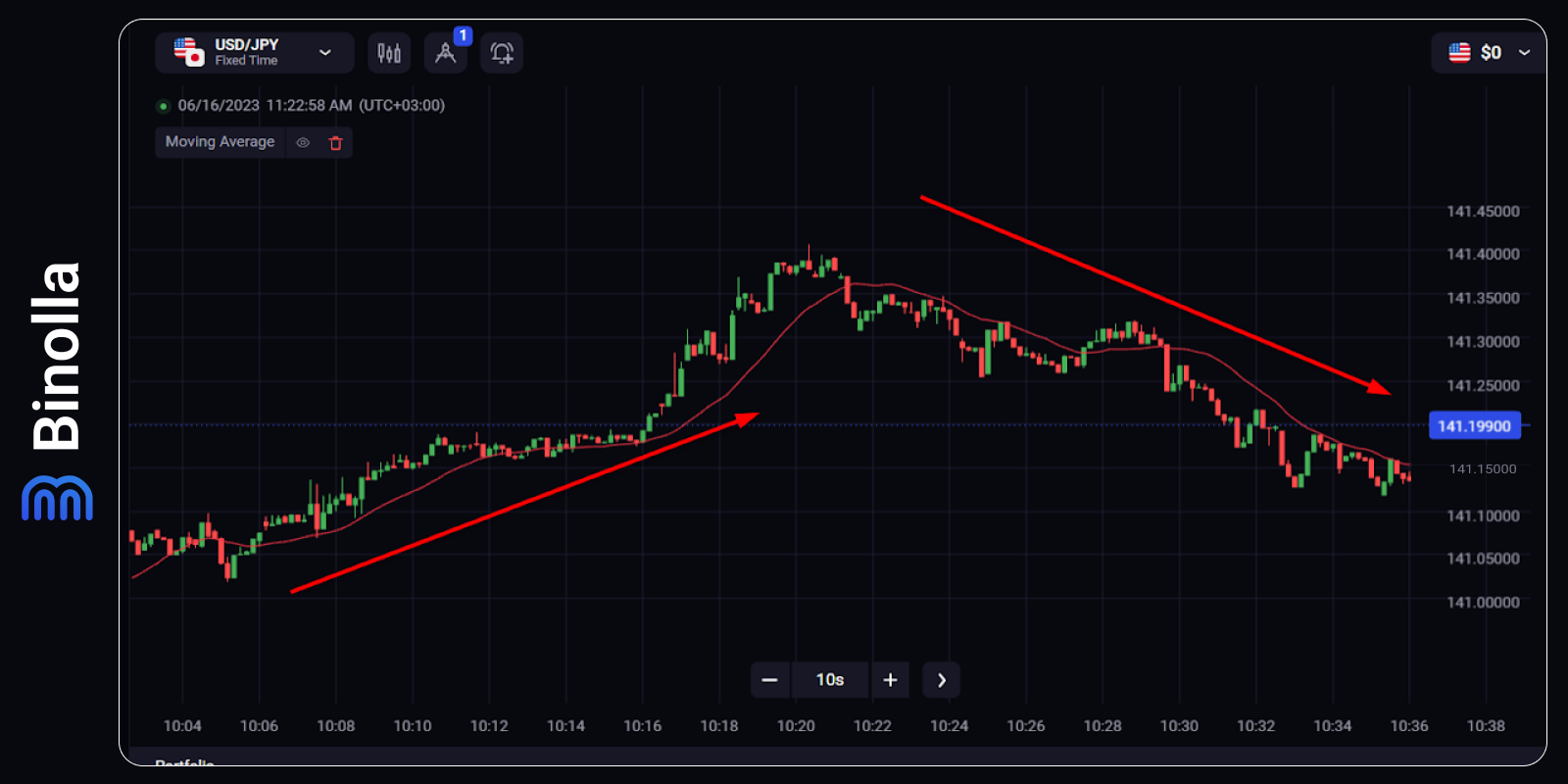Viewport: 1568px width, 784px height.
Task: Open the indicators tool with notification badge
Action: (x=446, y=53)
